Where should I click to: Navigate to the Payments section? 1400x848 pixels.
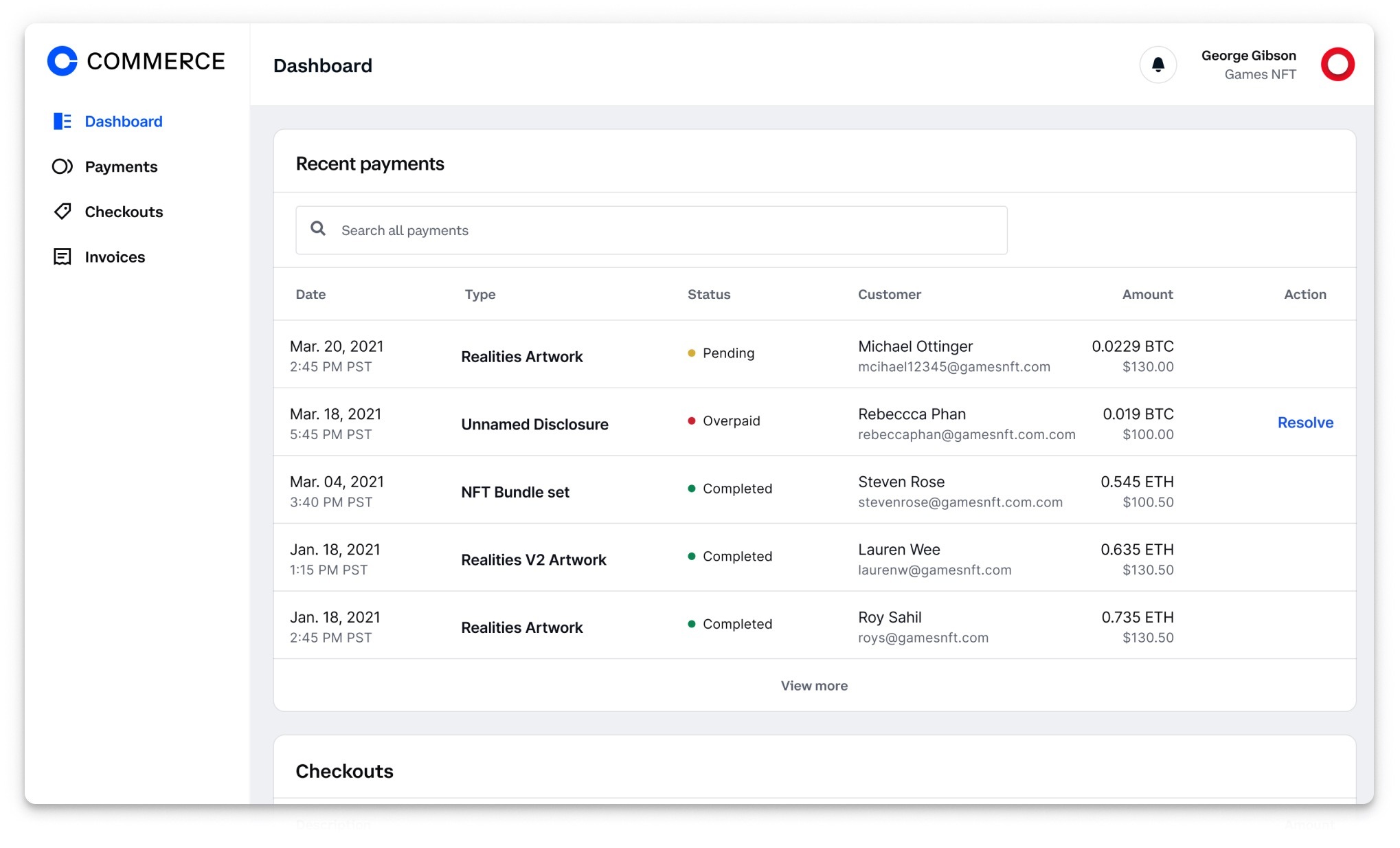click(x=121, y=166)
